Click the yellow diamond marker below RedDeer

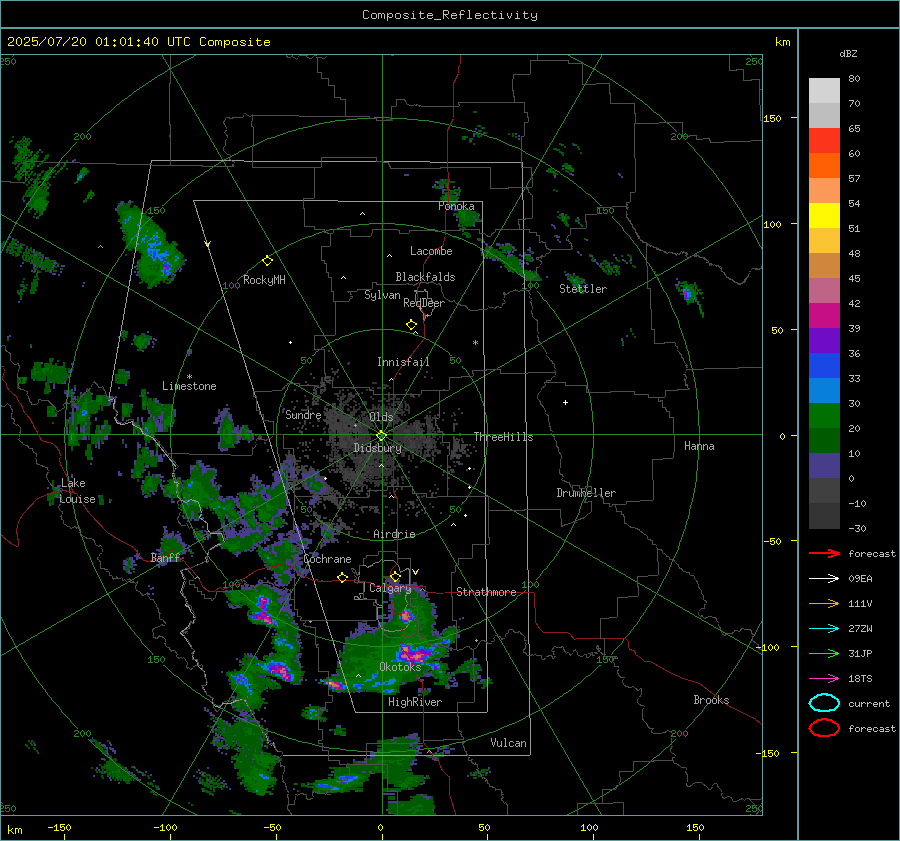(x=411, y=325)
